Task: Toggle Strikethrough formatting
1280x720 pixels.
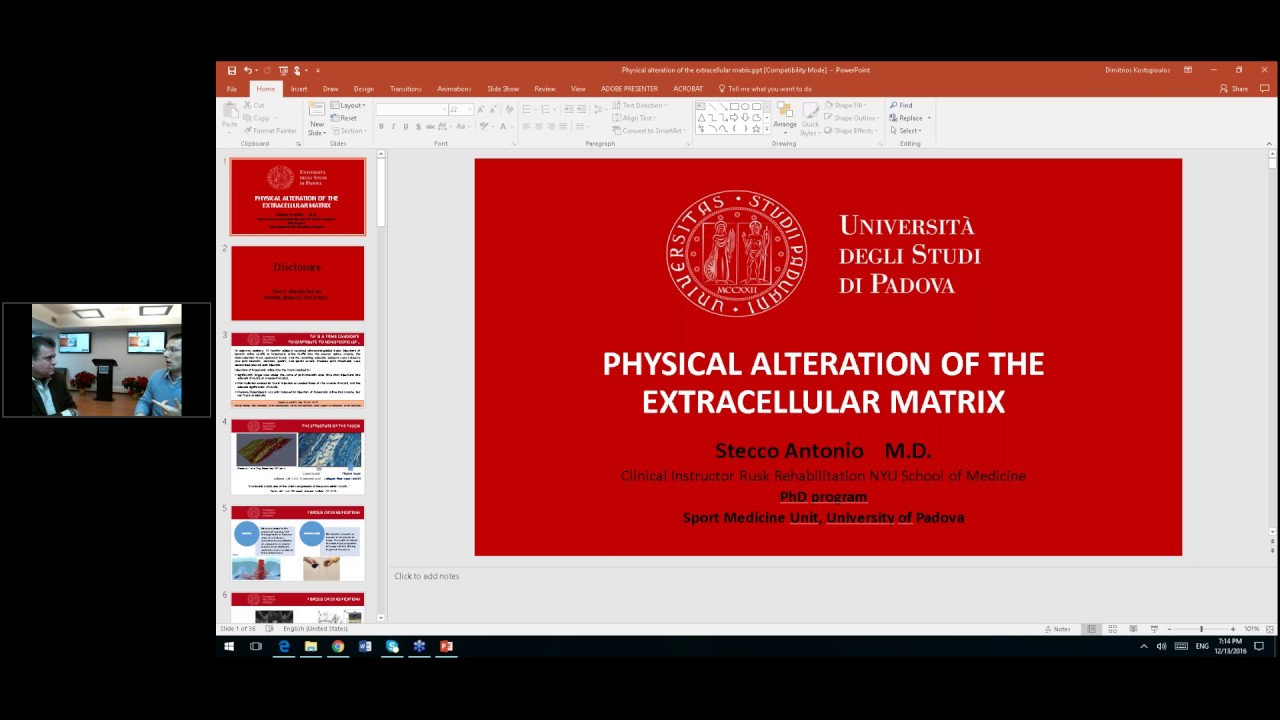Action: 430,127
